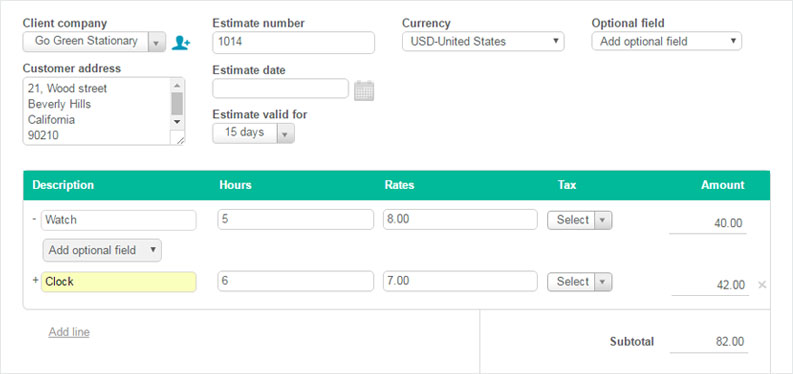This screenshot has height=374, width=793.
Task: Open Add optional field under Watch line
Action: (x=102, y=250)
